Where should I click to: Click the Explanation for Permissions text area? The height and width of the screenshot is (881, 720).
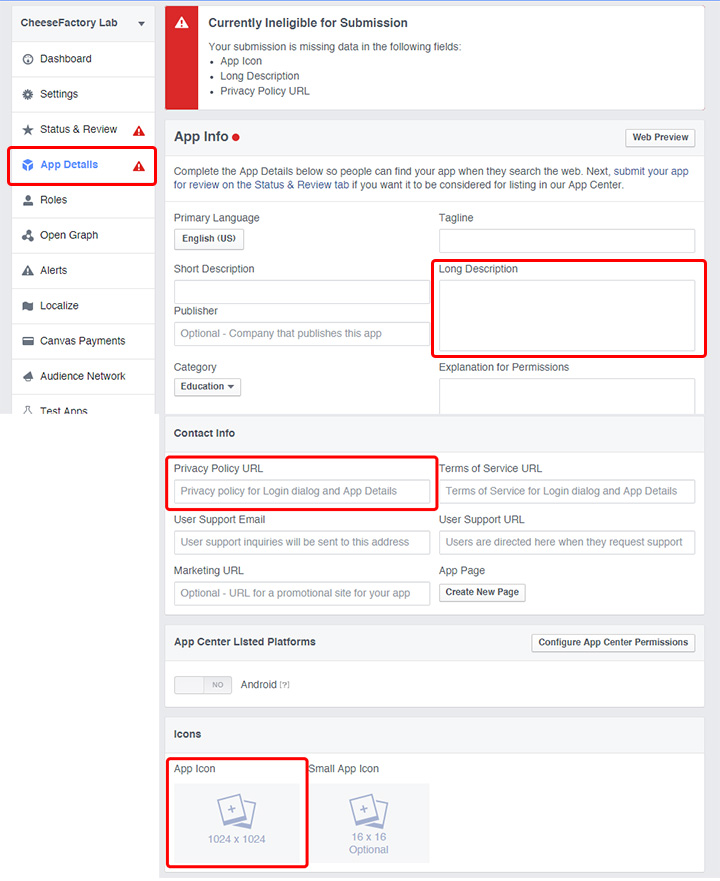(567, 397)
